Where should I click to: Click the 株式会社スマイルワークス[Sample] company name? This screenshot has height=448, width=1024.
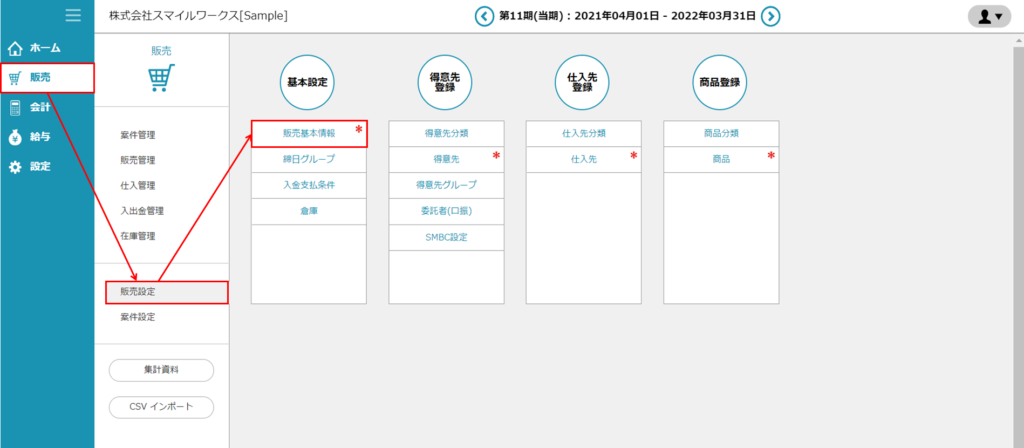pos(198,16)
